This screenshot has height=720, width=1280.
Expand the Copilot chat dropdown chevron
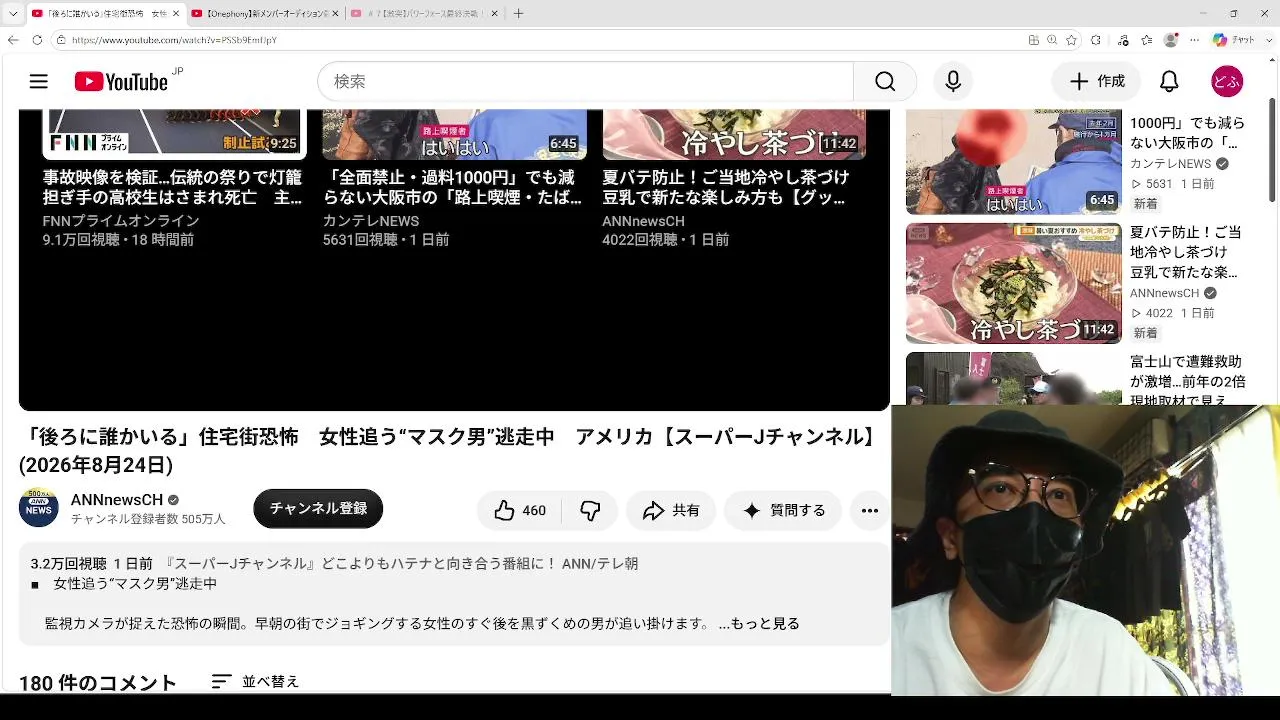click(x=1267, y=40)
